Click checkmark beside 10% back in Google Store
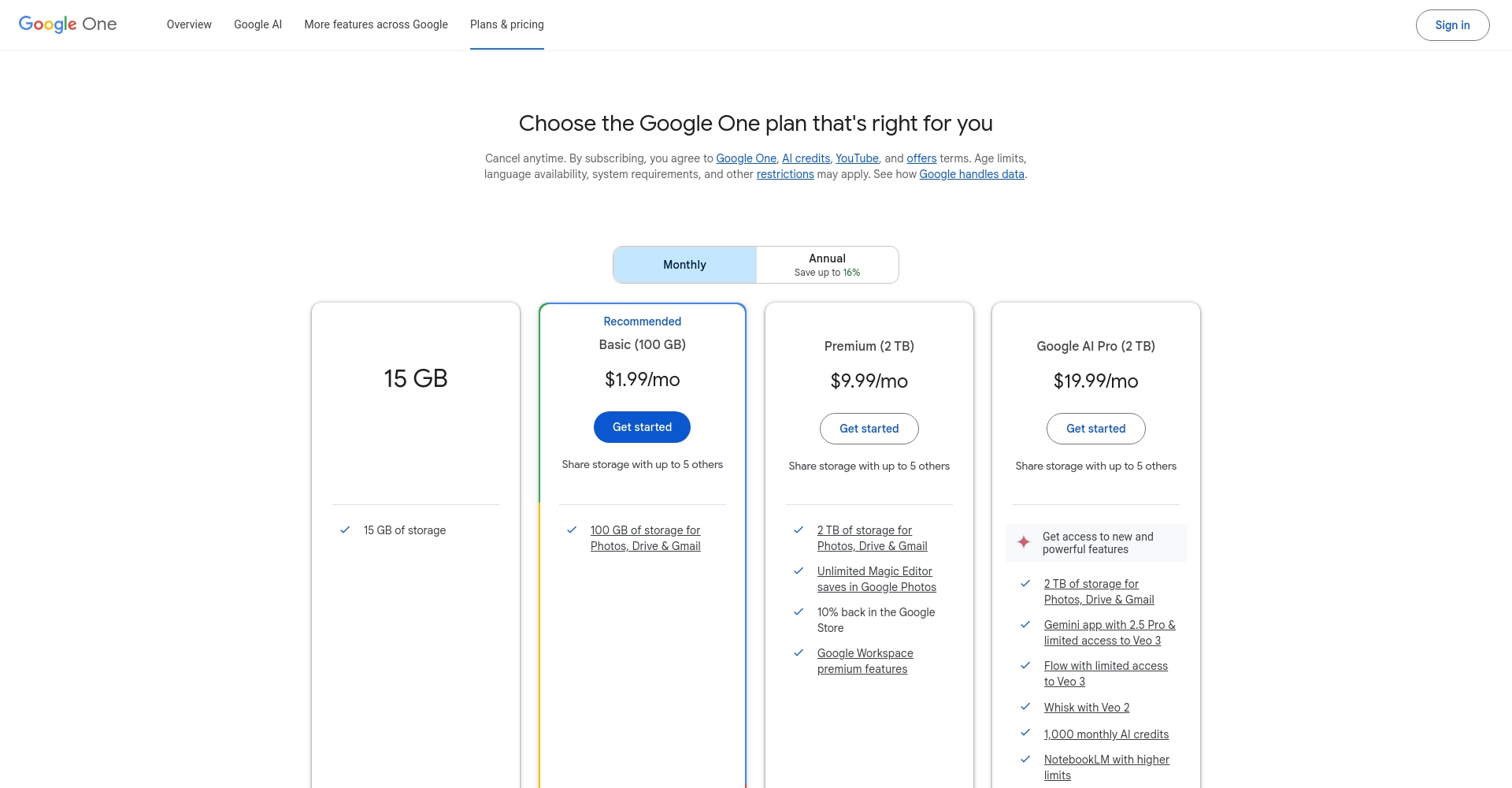Viewport: 1512px width, 788px height. click(x=799, y=612)
